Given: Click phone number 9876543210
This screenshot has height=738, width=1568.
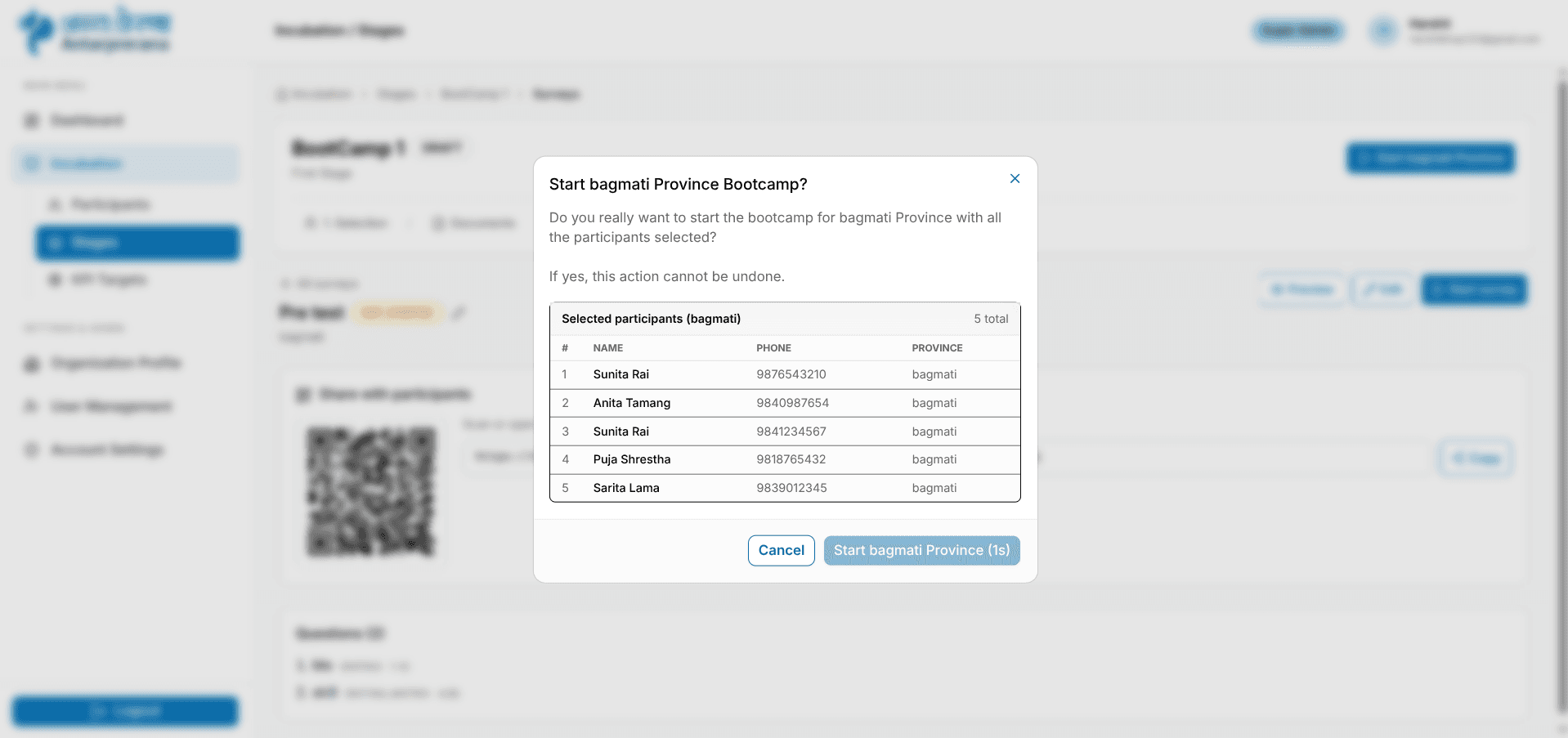Looking at the screenshot, I should pos(791,374).
